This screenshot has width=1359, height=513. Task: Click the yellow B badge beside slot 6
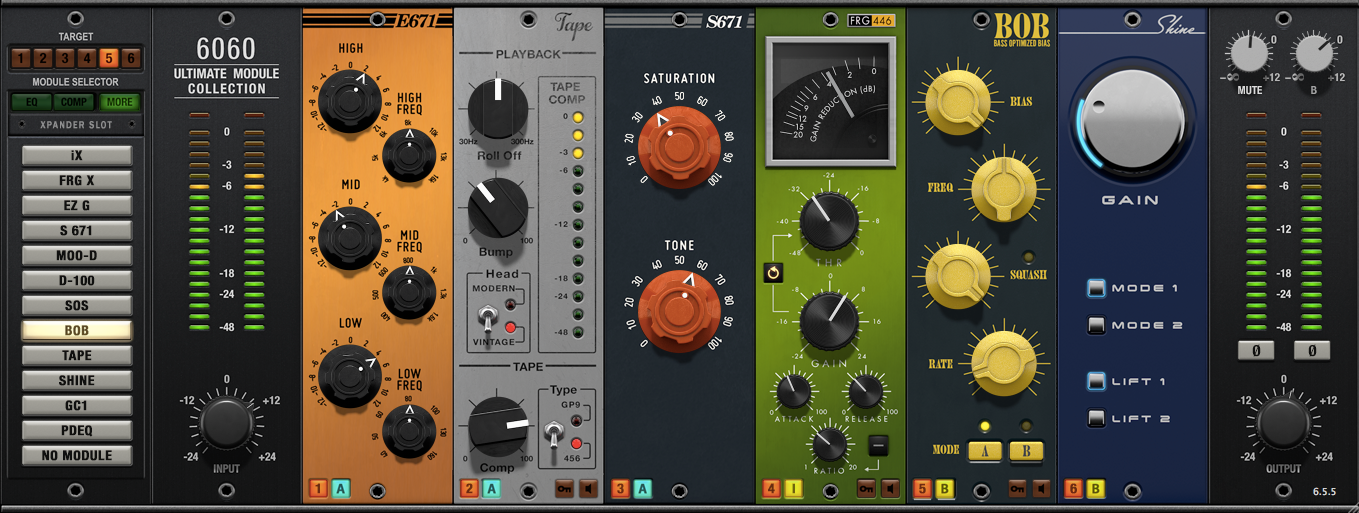[x=1096, y=489]
